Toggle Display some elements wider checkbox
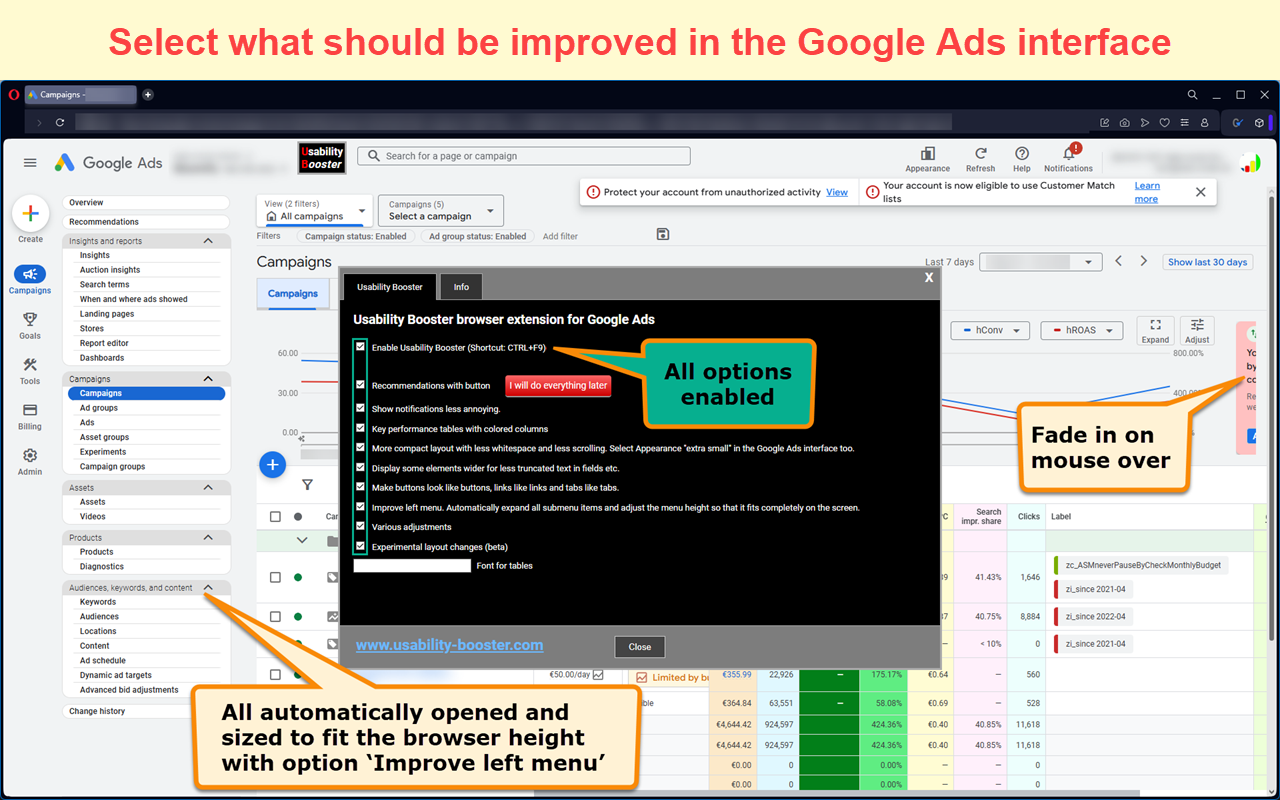The width and height of the screenshot is (1280, 800). pos(361,467)
